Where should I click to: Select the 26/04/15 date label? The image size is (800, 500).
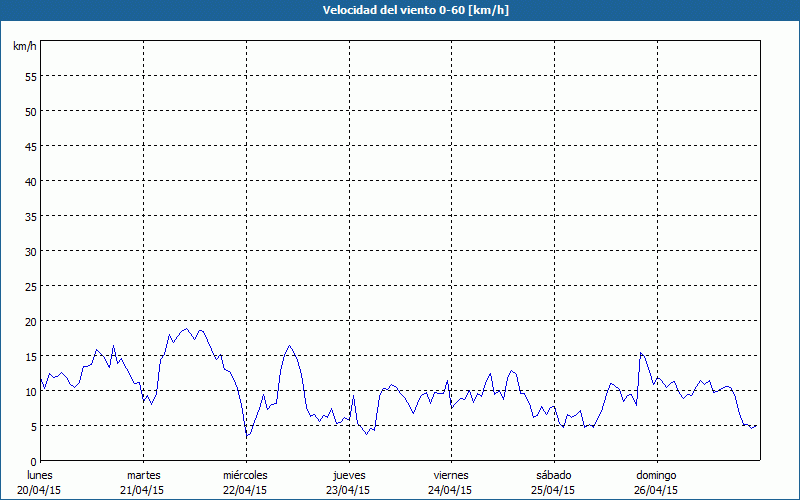pyautogui.click(x=655, y=490)
